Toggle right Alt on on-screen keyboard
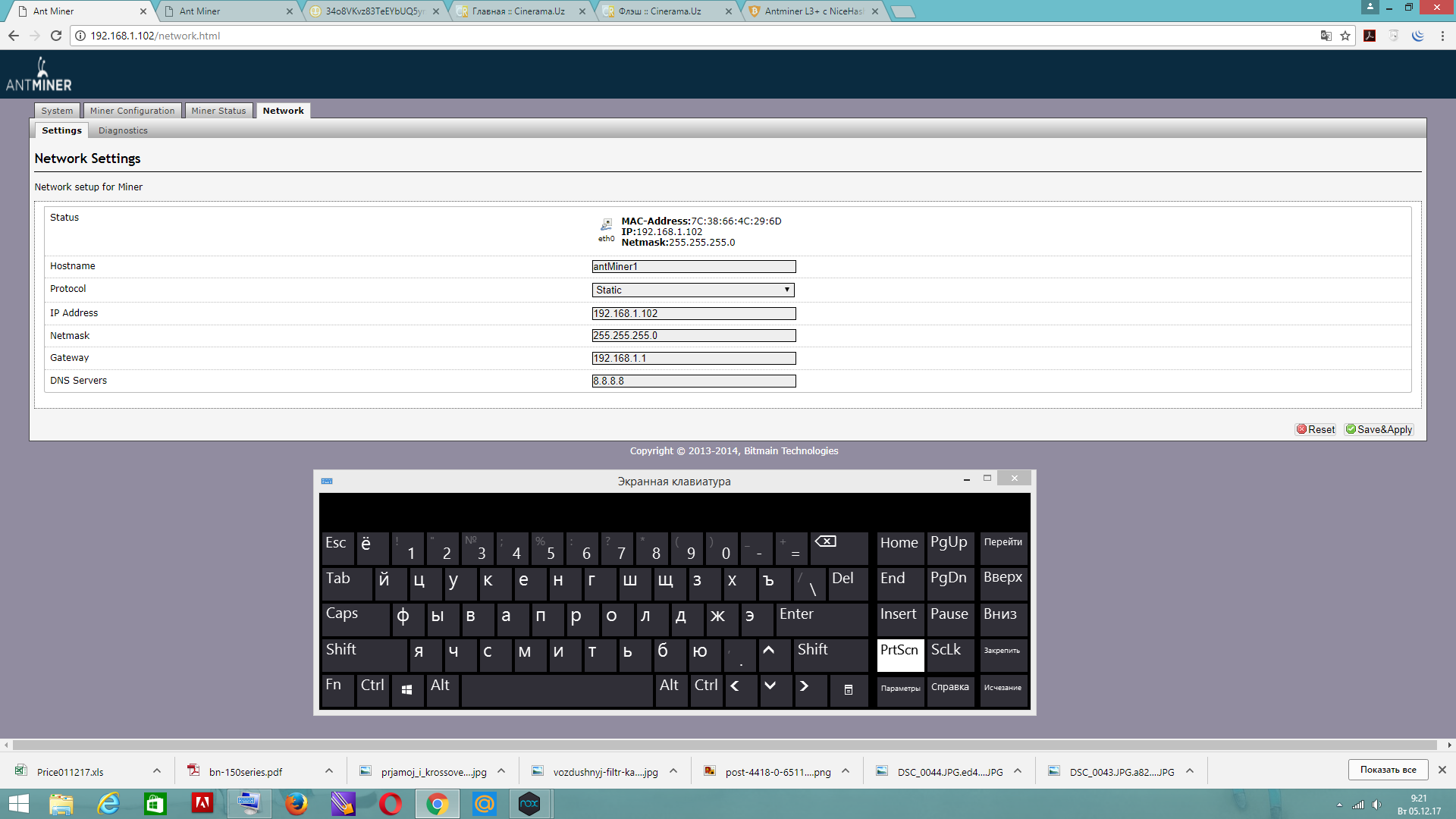 click(x=671, y=690)
